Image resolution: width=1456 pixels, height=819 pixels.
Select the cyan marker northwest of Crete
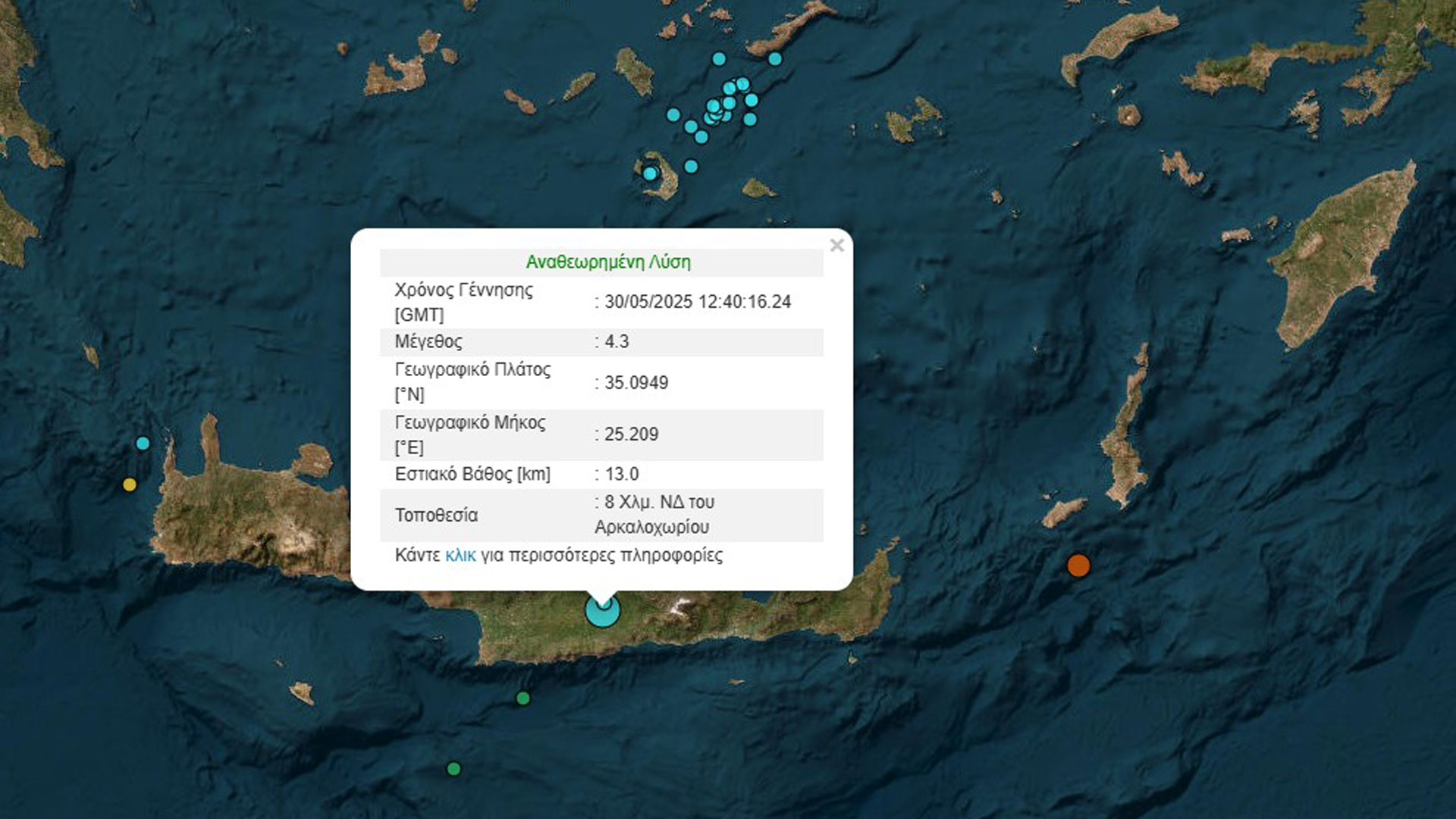tap(143, 444)
